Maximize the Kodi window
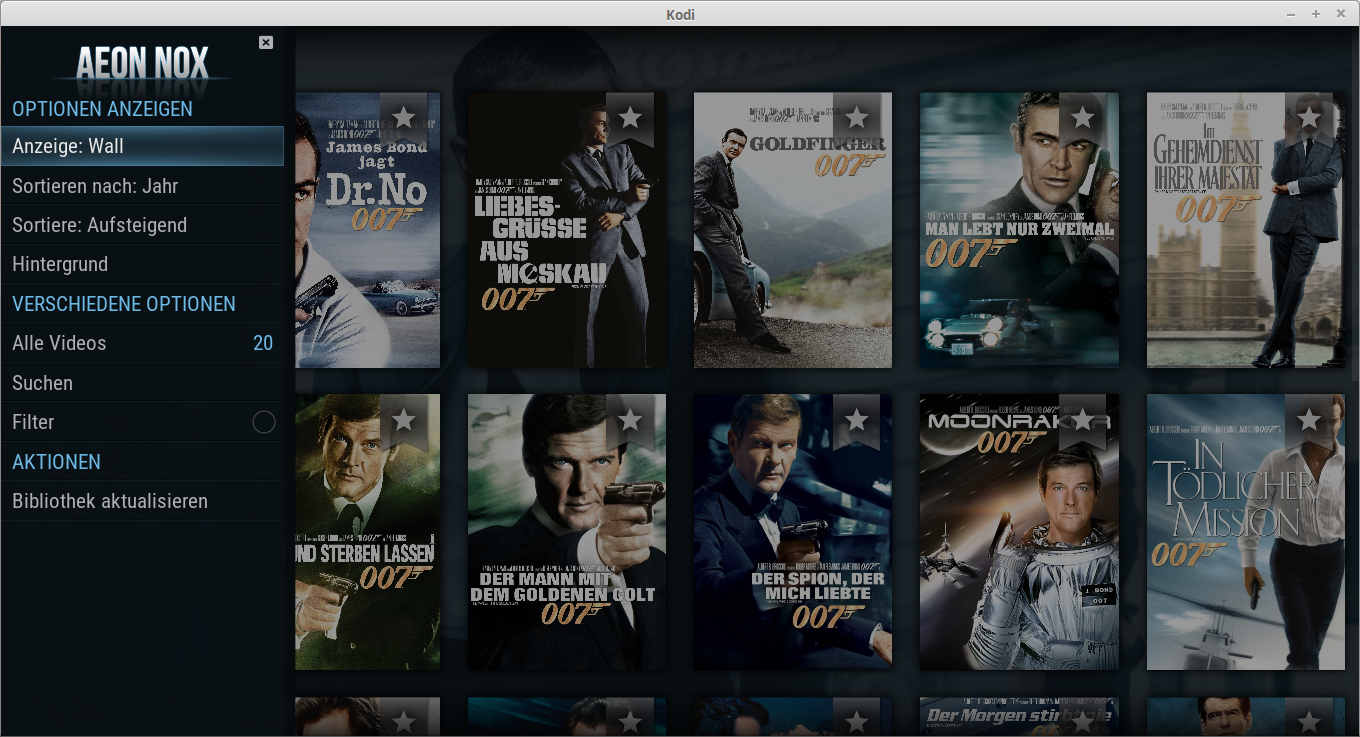Image resolution: width=1360 pixels, height=737 pixels. pyautogui.click(x=1316, y=14)
